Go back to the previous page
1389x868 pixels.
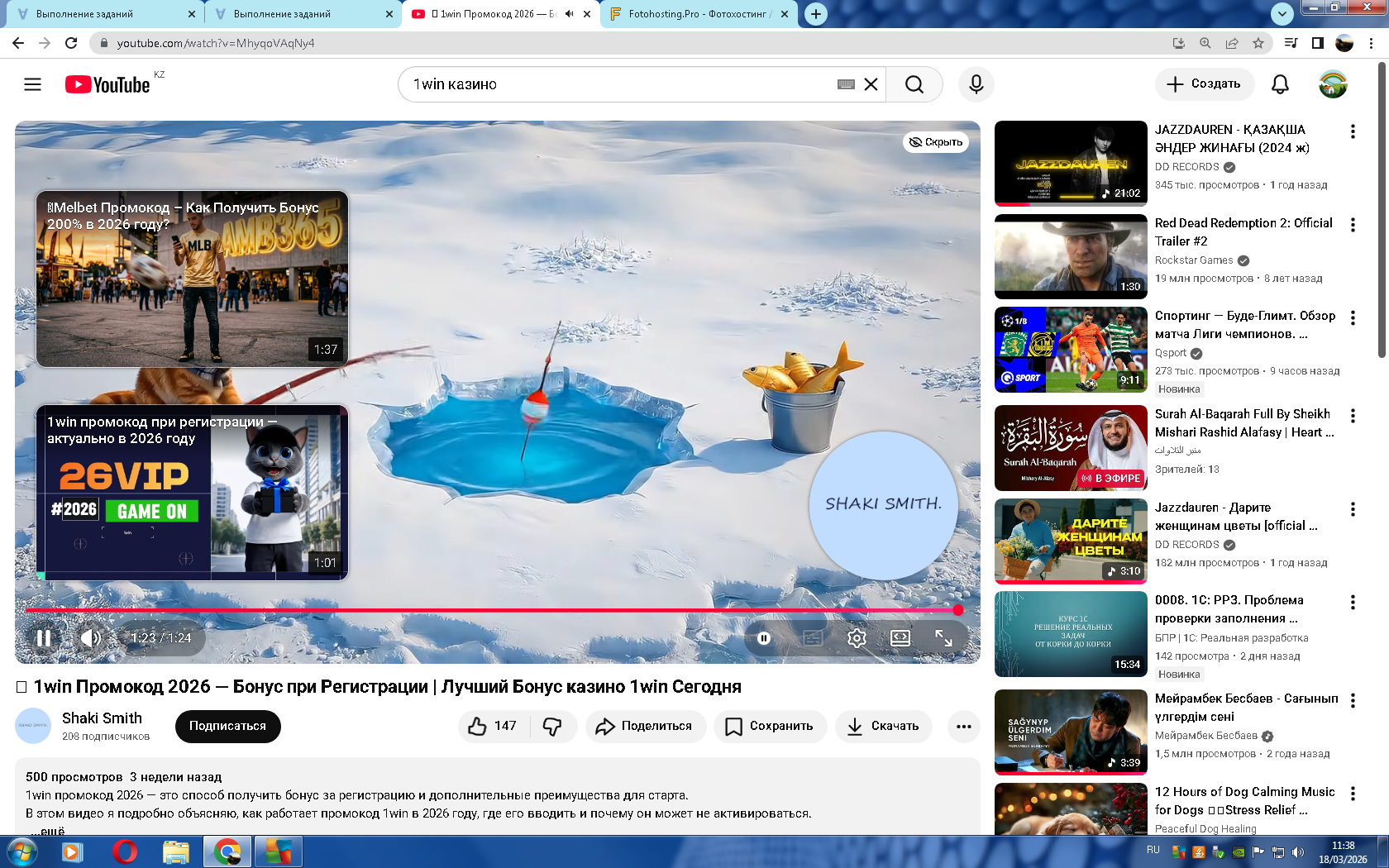(x=18, y=43)
